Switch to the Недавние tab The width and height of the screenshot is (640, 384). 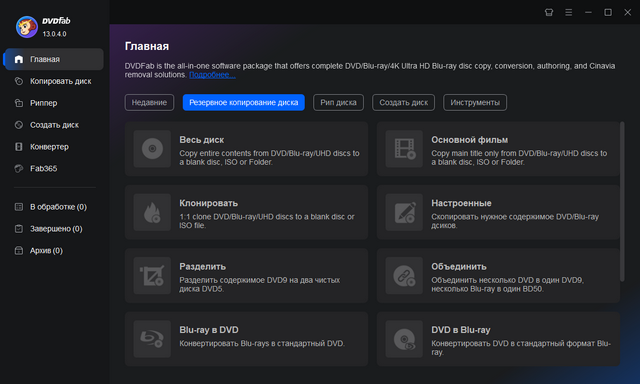click(x=149, y=102)
